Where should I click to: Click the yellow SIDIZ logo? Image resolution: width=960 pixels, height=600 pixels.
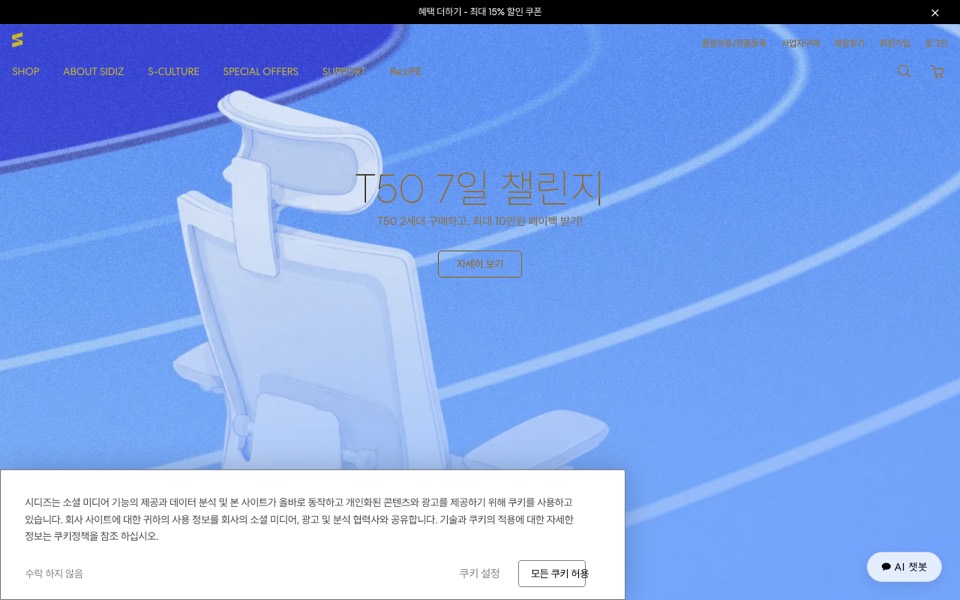click(x=17, y=40)
